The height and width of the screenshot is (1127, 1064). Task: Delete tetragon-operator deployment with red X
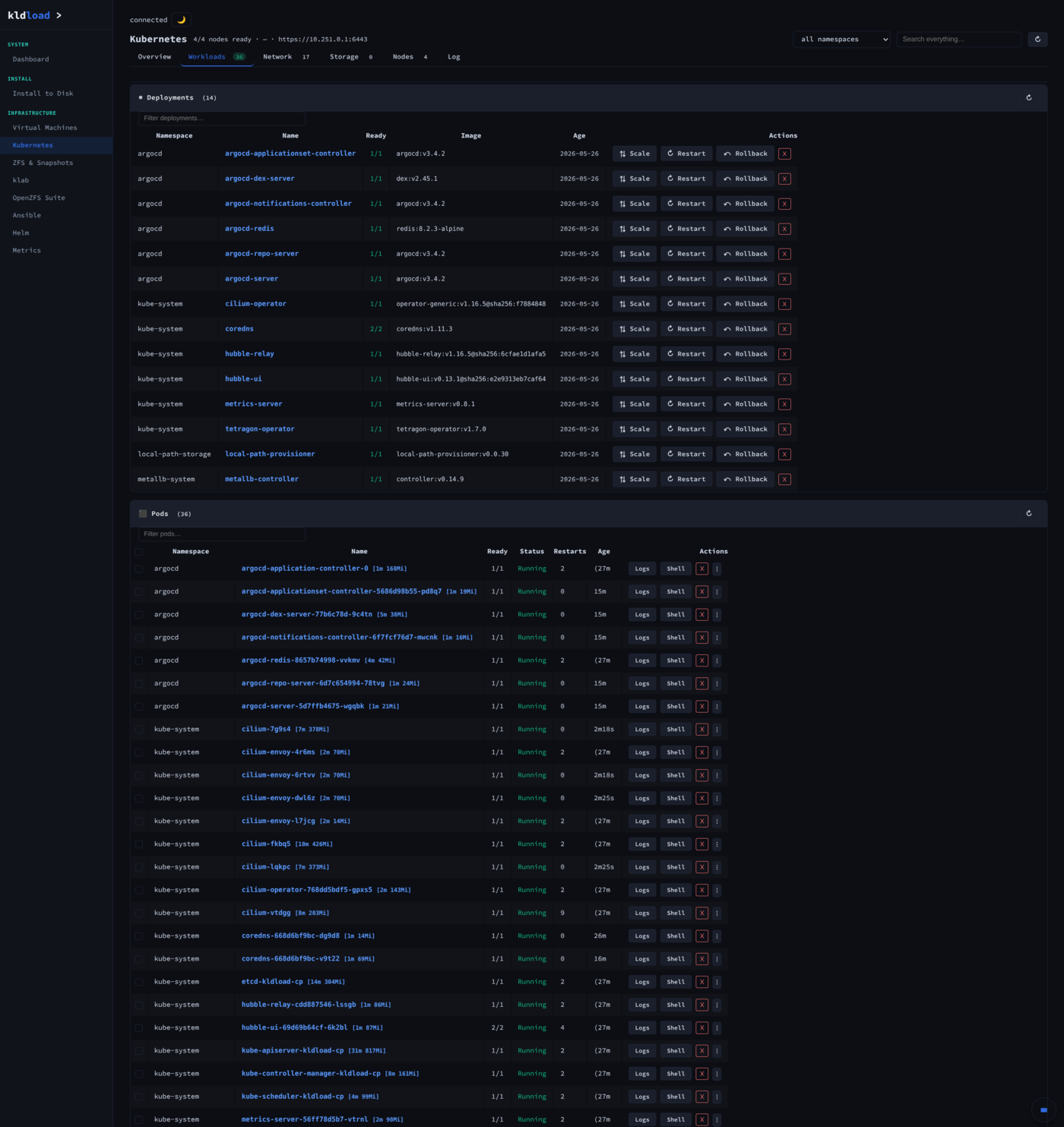[x=784, y=429]
